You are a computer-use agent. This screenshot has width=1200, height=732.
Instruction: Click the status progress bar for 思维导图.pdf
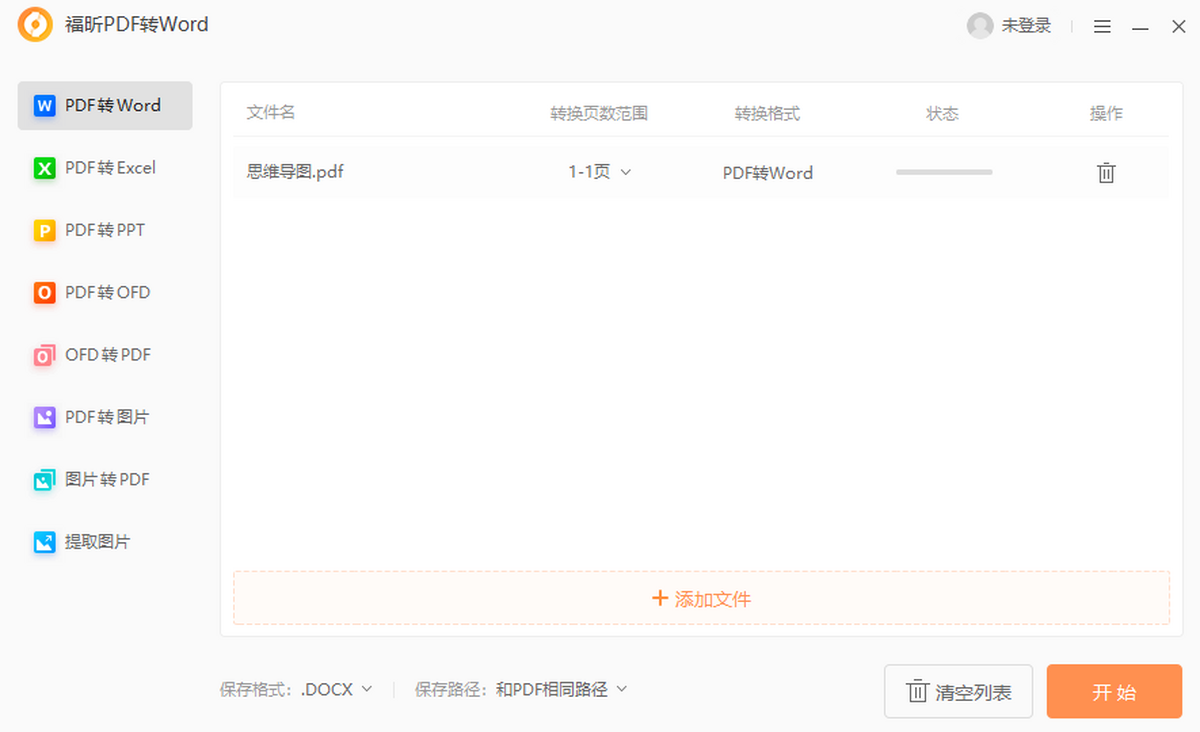click(x=944, y=172)
